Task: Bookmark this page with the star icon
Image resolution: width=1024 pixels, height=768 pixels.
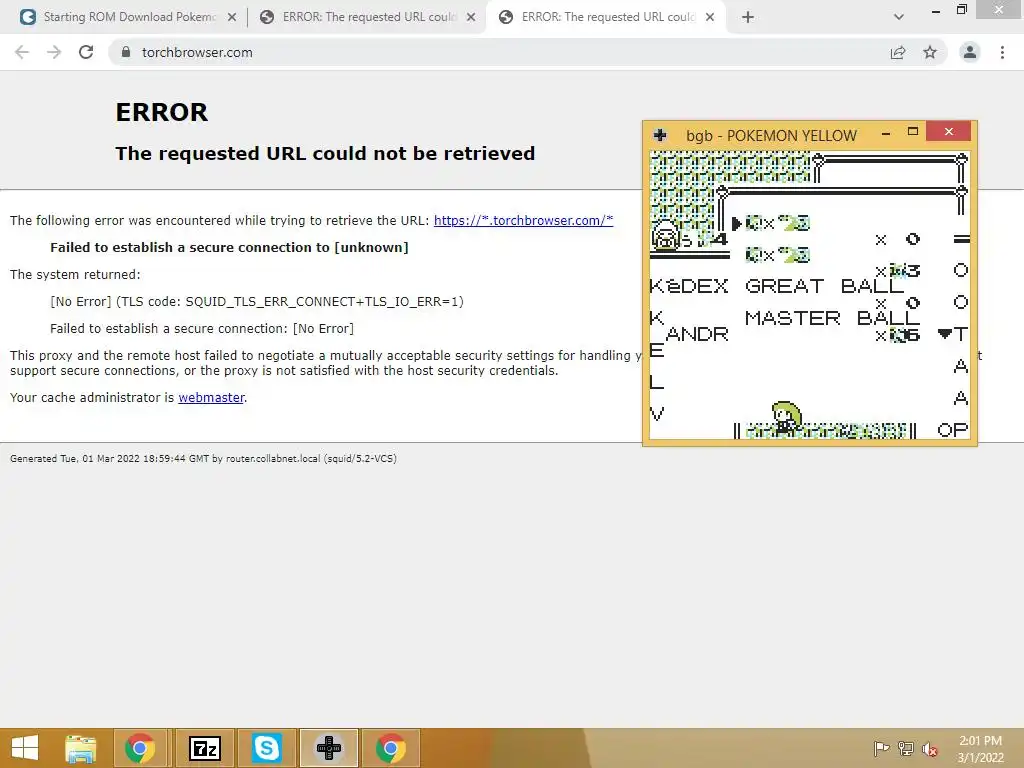Action: click(x=930, y=52)
